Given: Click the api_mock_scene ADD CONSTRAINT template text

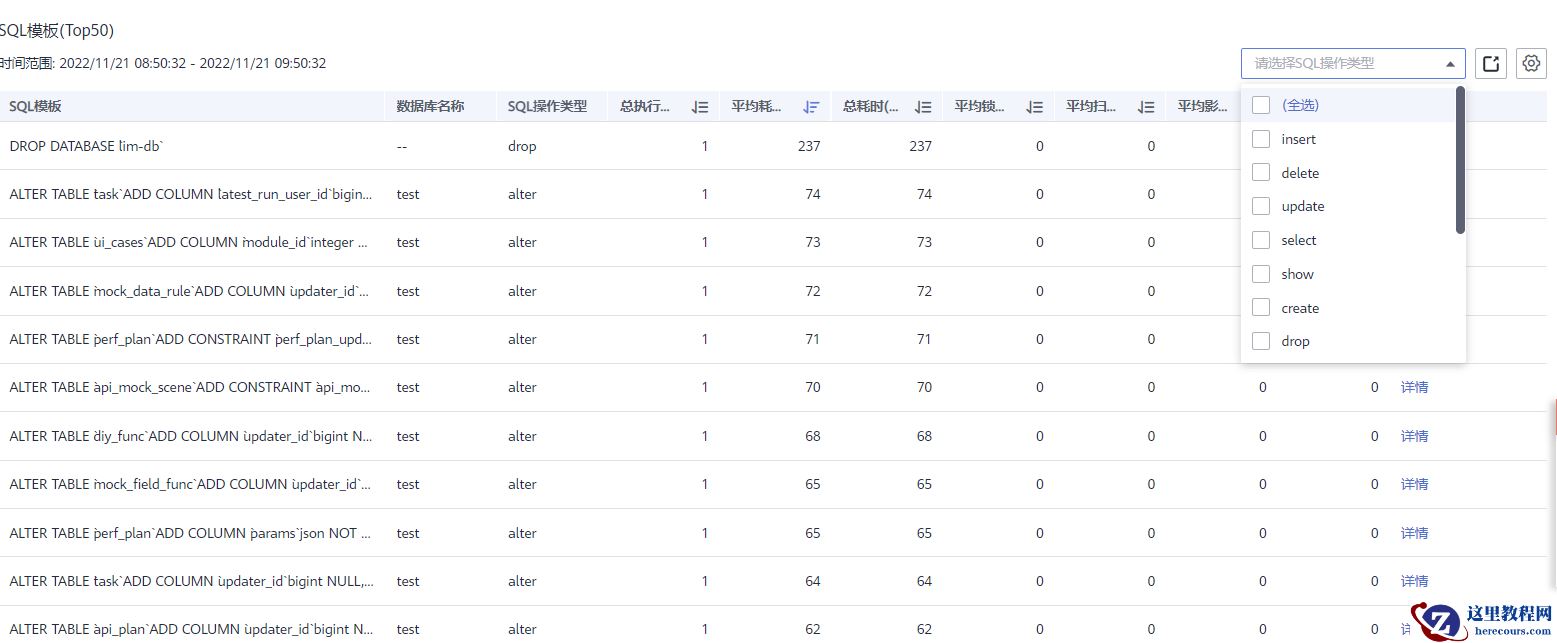Looking at the screenshot, I should 191,387.
